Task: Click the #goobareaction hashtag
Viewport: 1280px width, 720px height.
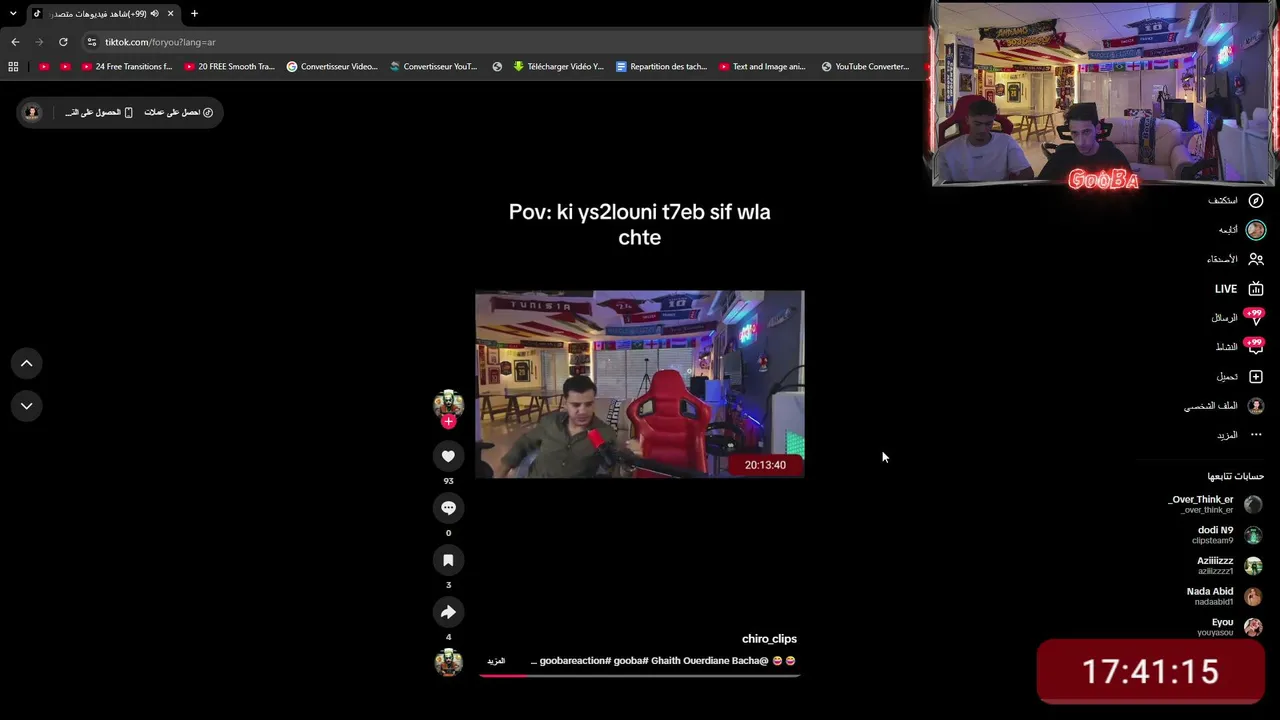Action: pos(575,661)
